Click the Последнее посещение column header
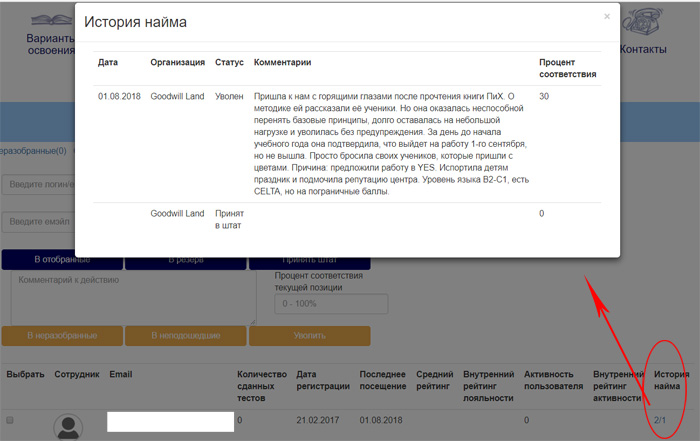Image resolution: width=700 pixels, height=441 pixels. click(383, 386)
